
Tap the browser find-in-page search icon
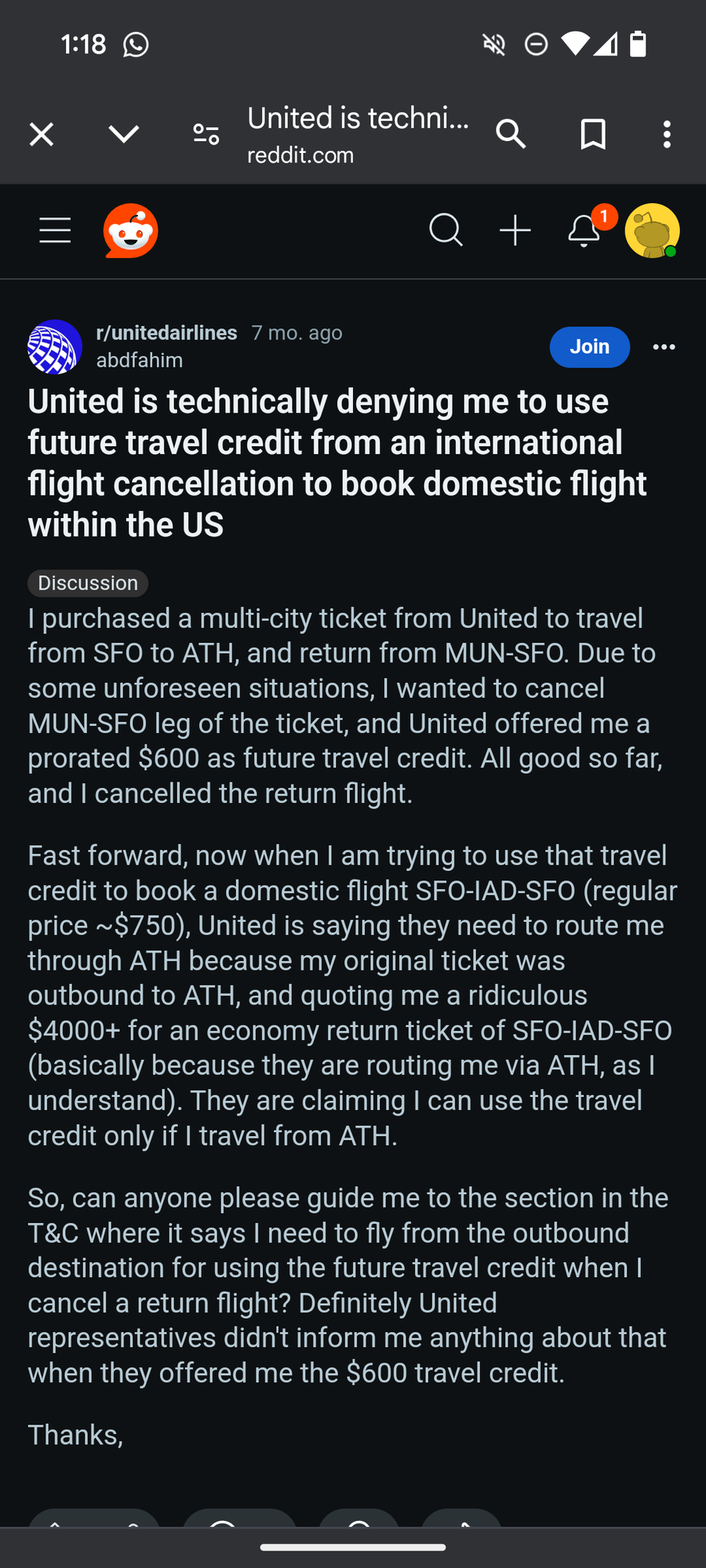[511, 135]
